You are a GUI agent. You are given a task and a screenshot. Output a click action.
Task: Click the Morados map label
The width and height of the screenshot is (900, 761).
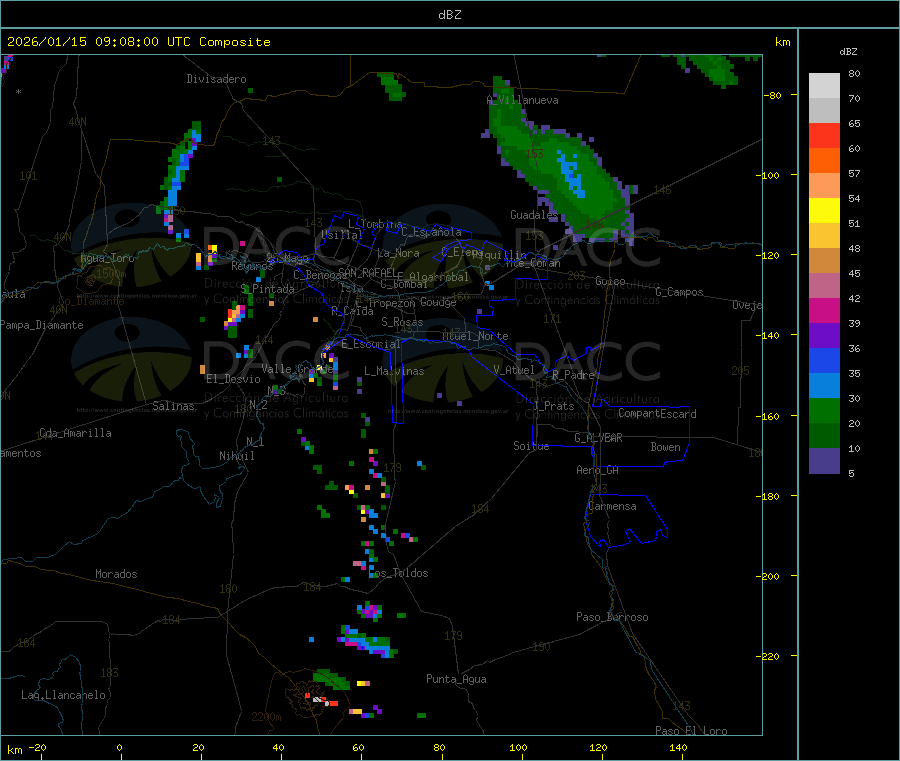click(116, 574)
